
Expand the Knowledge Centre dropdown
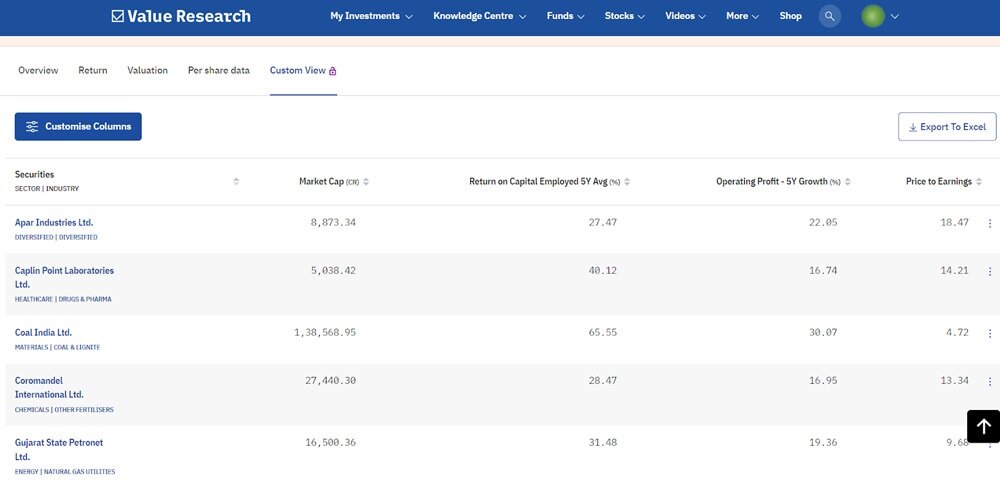click(479, 16)
